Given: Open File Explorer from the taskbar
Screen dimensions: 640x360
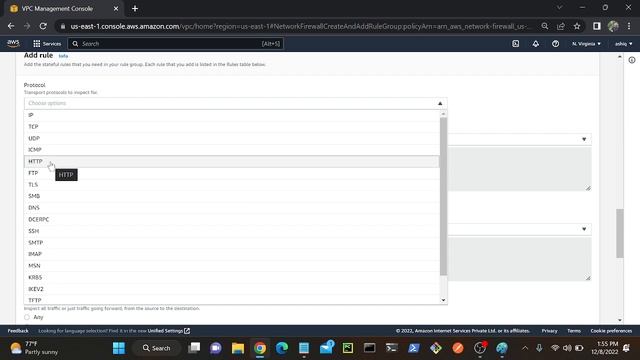Looking at the screenshot, I should 238,348.
